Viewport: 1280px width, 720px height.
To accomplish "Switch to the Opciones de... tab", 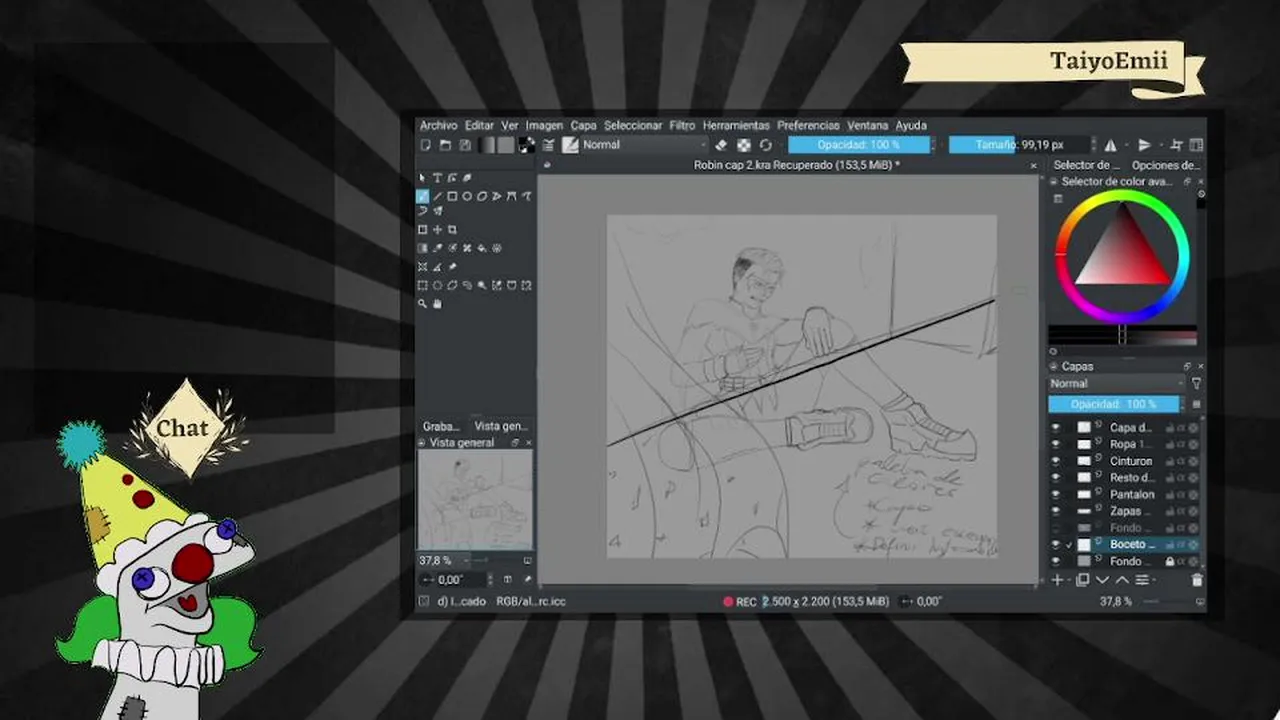I will tap(1164, 165).
